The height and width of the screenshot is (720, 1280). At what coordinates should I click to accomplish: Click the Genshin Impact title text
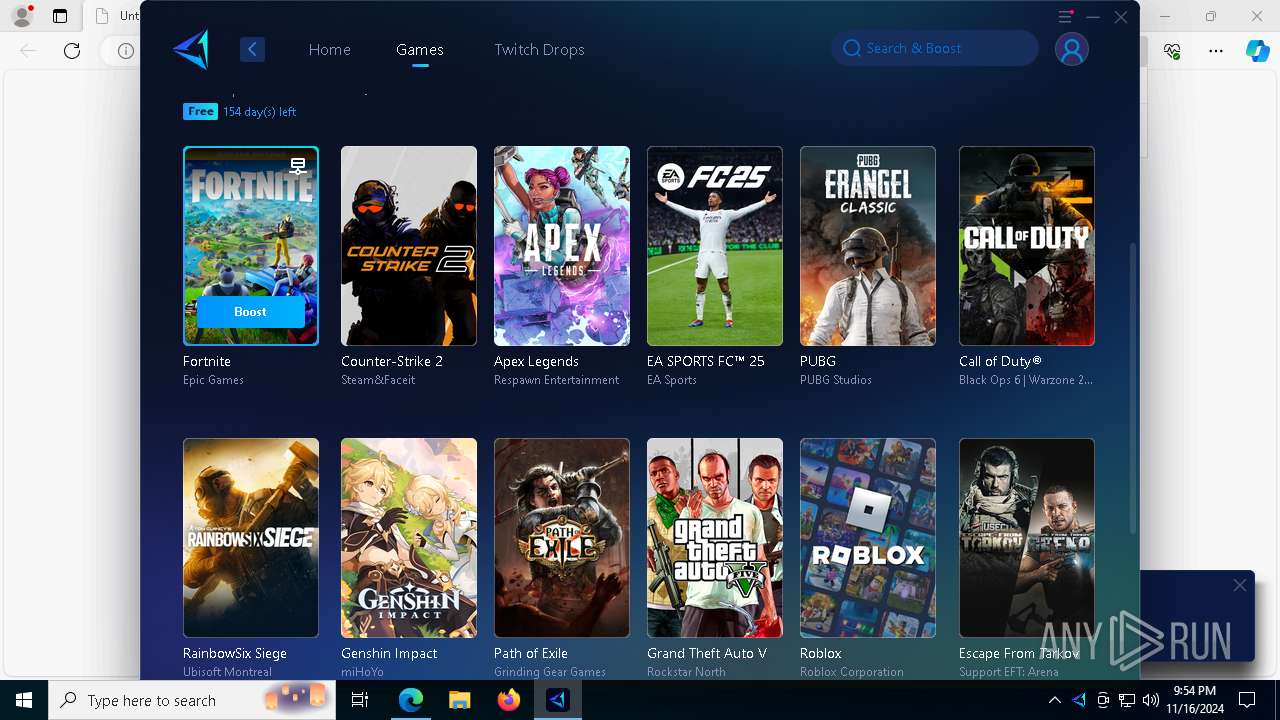tap(389, 653)
